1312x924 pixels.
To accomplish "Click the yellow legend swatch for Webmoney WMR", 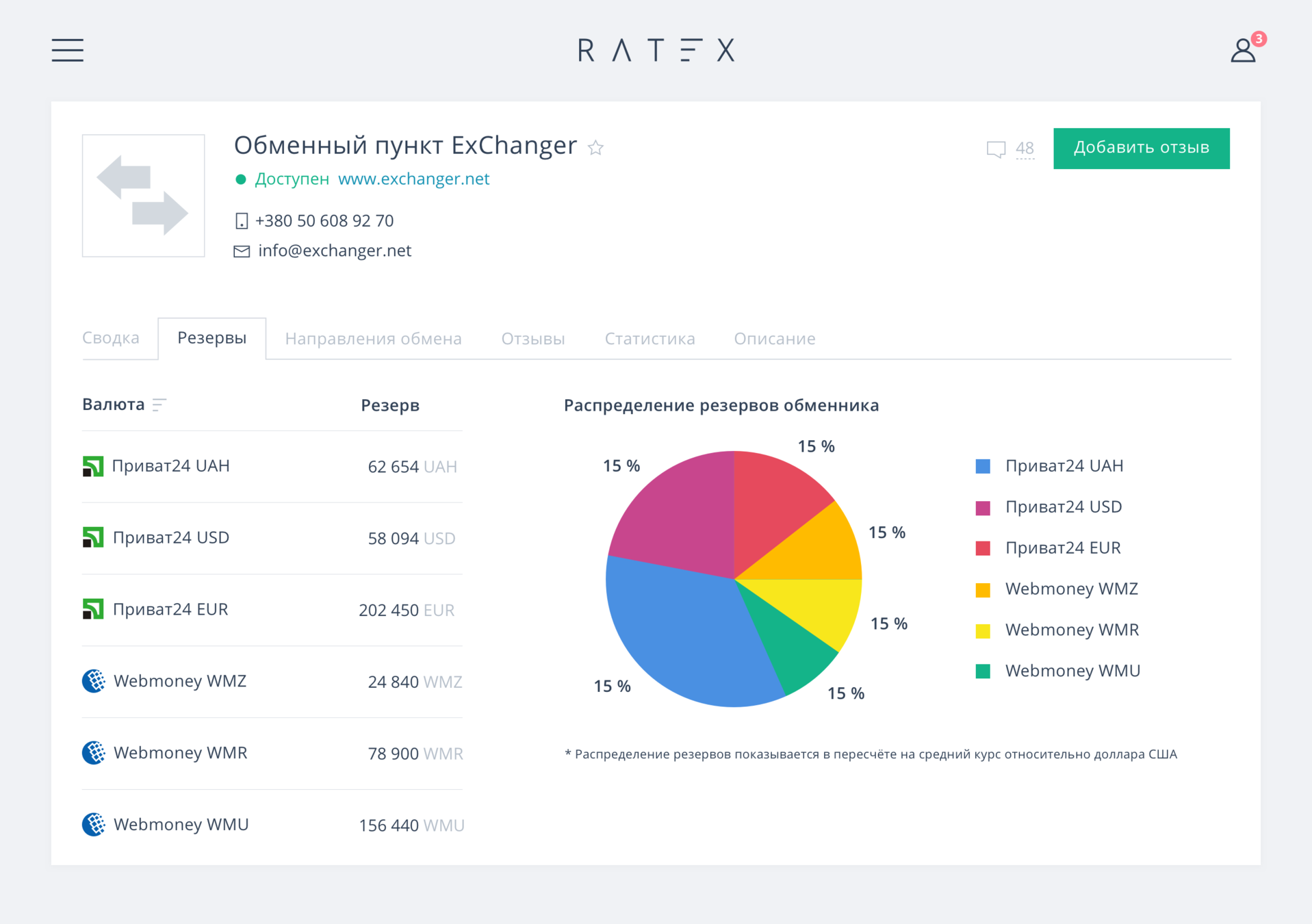I will (983, 631).
